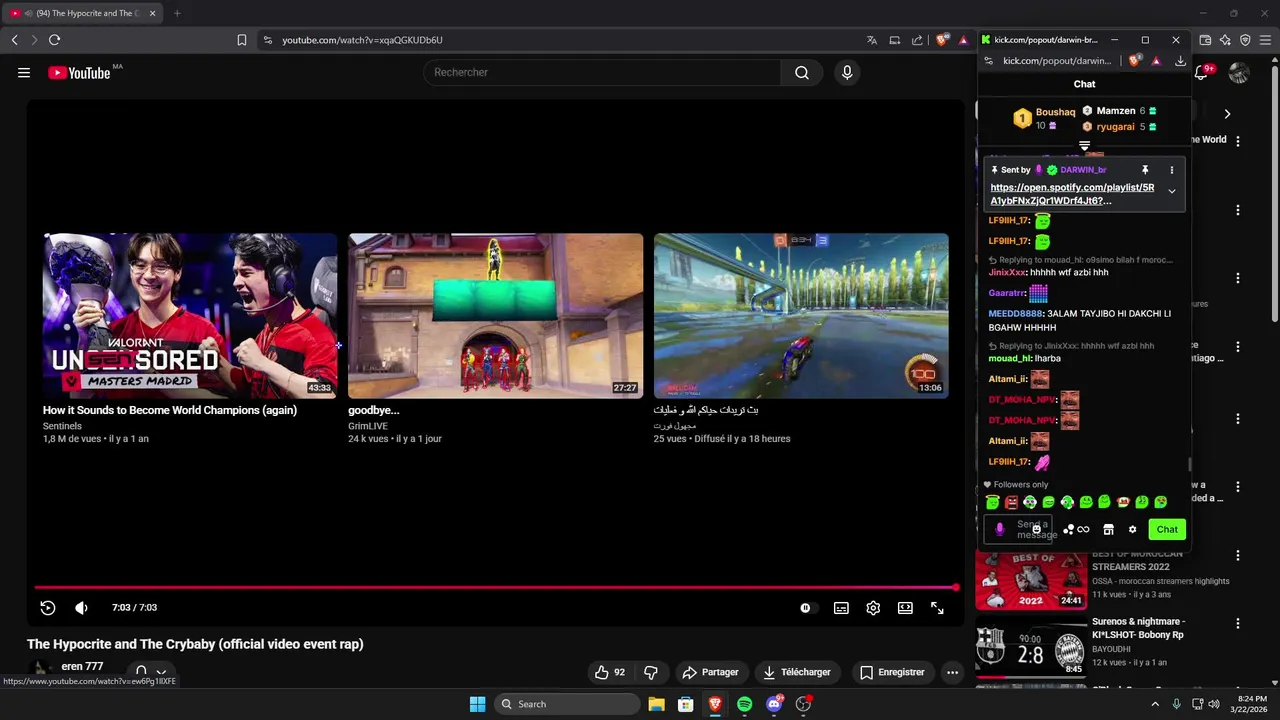This screenshot has width=1280, height=720.
Task: Click the YouTube search magnifier button
Action: (x=802, y=72)
